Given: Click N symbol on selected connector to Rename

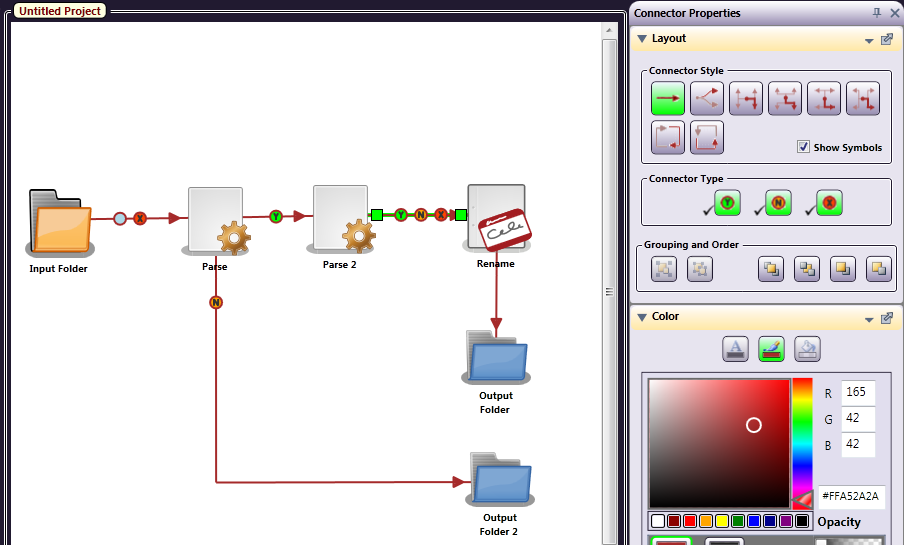Looking at the screenshot, I should 421,215.
